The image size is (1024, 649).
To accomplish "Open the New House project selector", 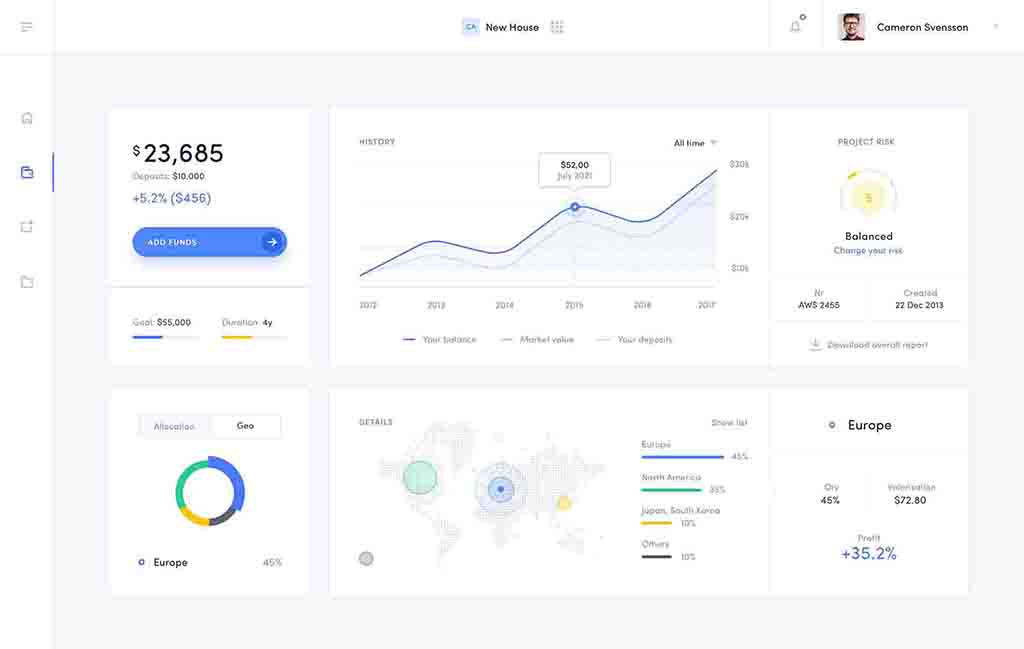I will coord(511,27).
